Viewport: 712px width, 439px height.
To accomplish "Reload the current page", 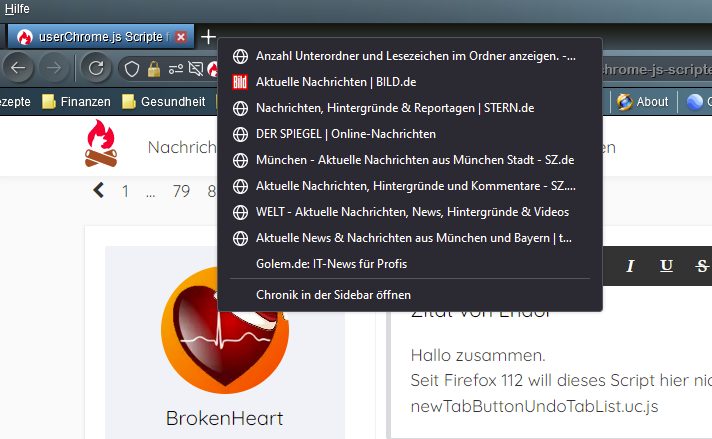I will click(x=96, y=69).
